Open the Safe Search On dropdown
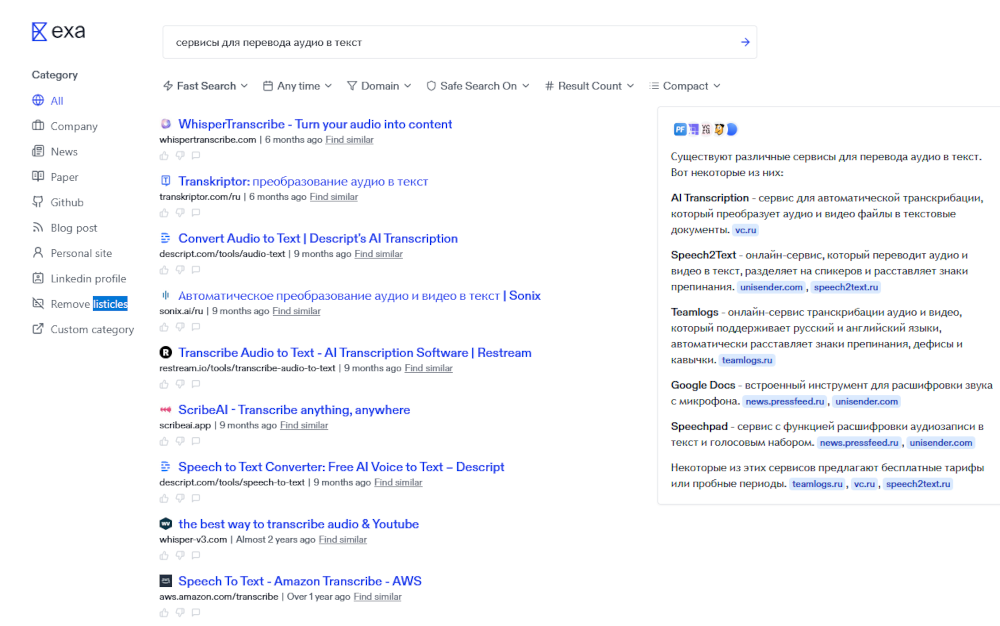Screen dimensions: 1000x626 click(x=478, y=86)
